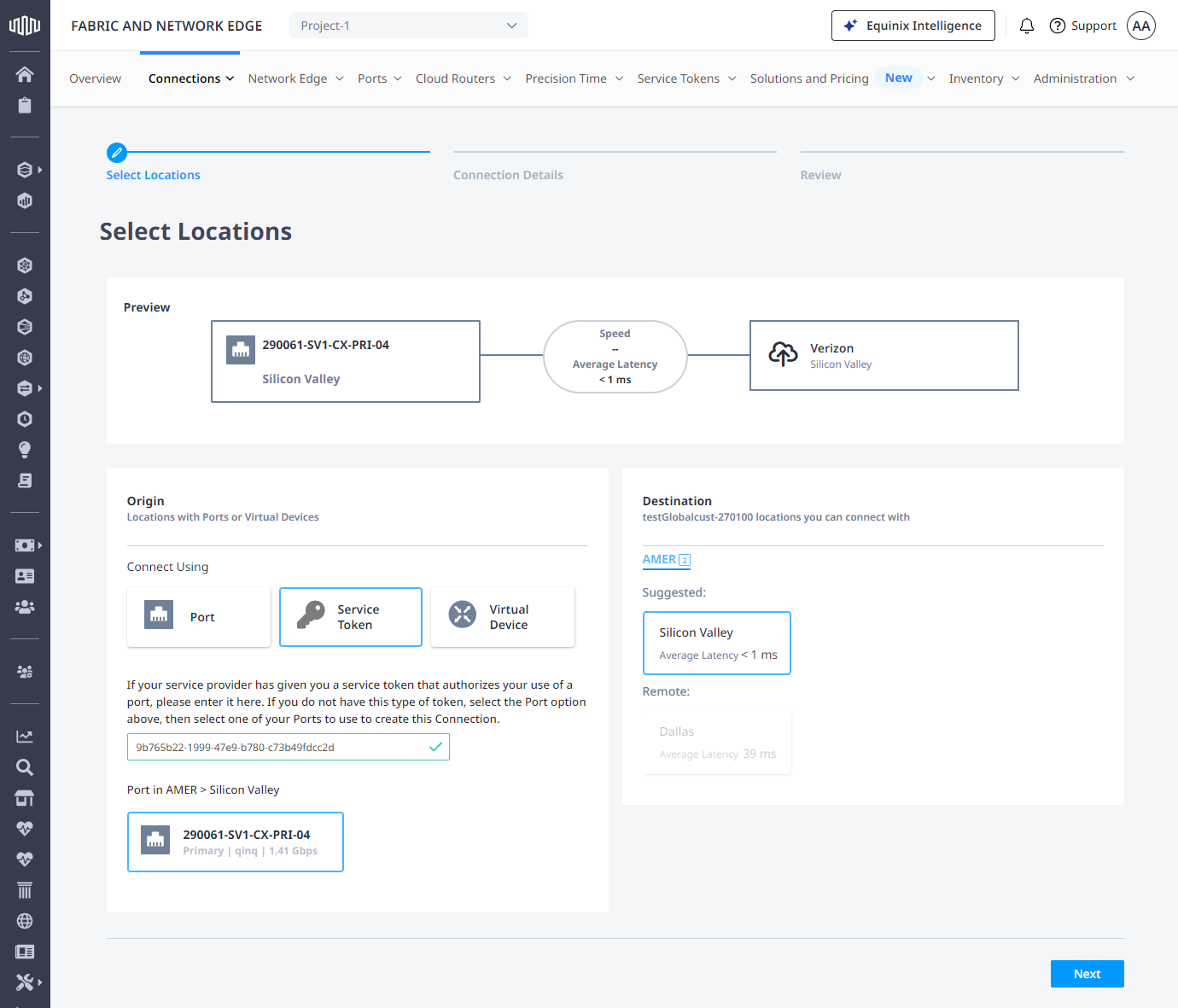Open the storefront marketplace sidebar icon

click(25, 798)
